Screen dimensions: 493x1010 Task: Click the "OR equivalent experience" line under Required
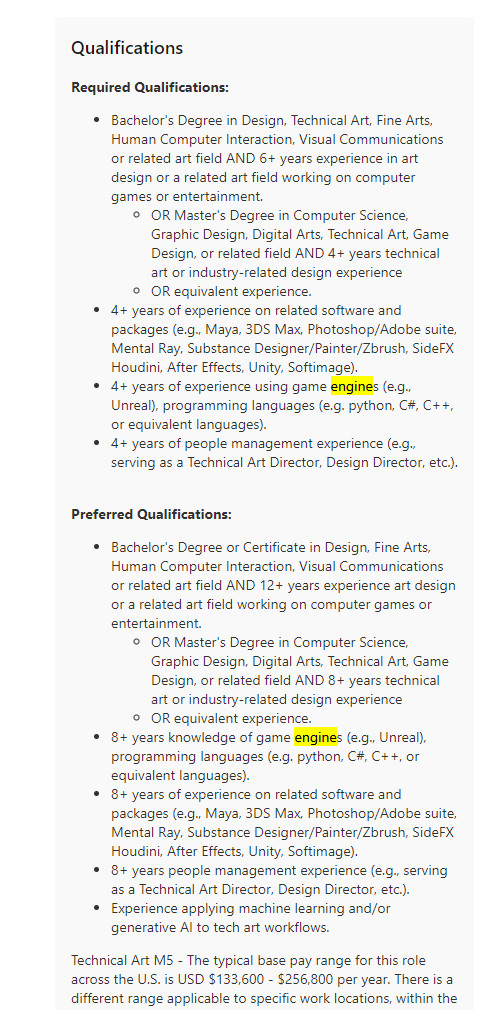[x=231, y=291]
